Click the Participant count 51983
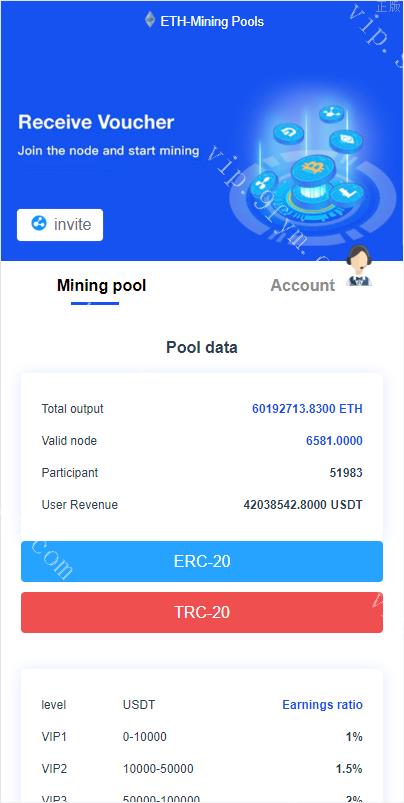 [346, 473]
